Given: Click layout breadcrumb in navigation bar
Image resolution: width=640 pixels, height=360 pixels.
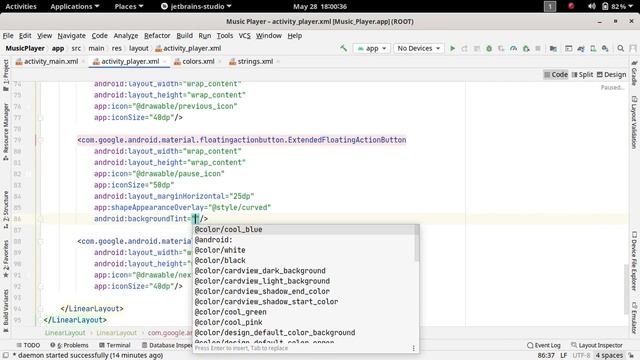Looking at the screenshot, I should pos(139,48).
